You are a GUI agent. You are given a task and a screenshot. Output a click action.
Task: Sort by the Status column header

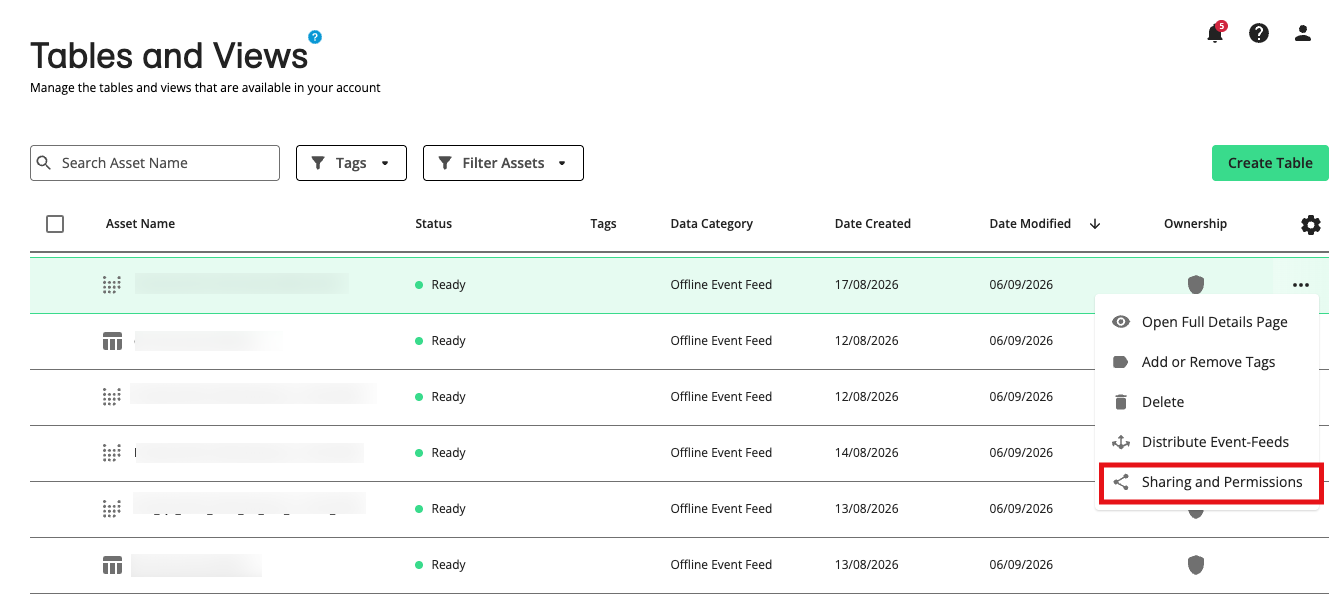tap(434, 224)
